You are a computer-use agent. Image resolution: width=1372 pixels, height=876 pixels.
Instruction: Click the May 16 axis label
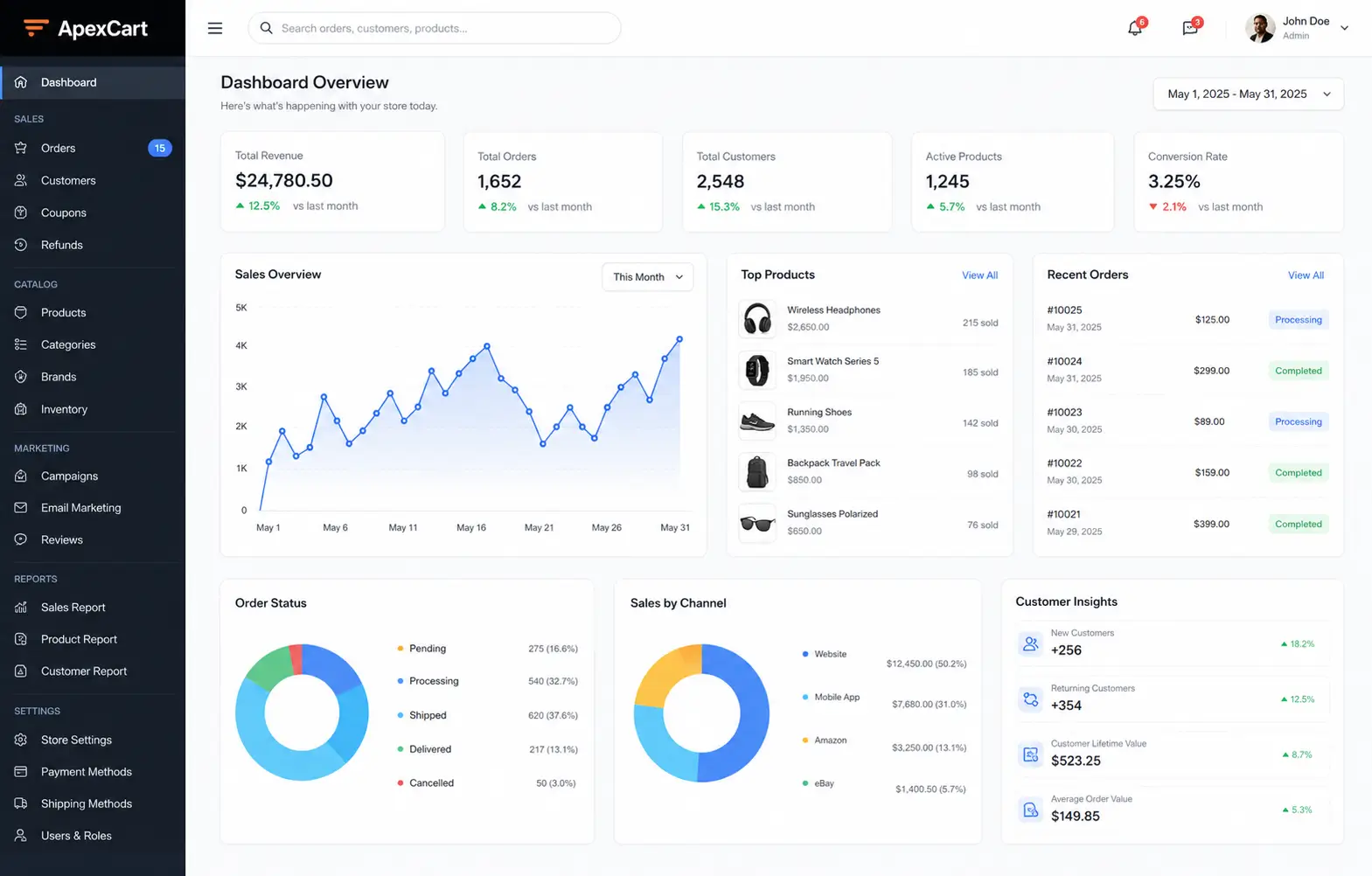coord(471,528)
